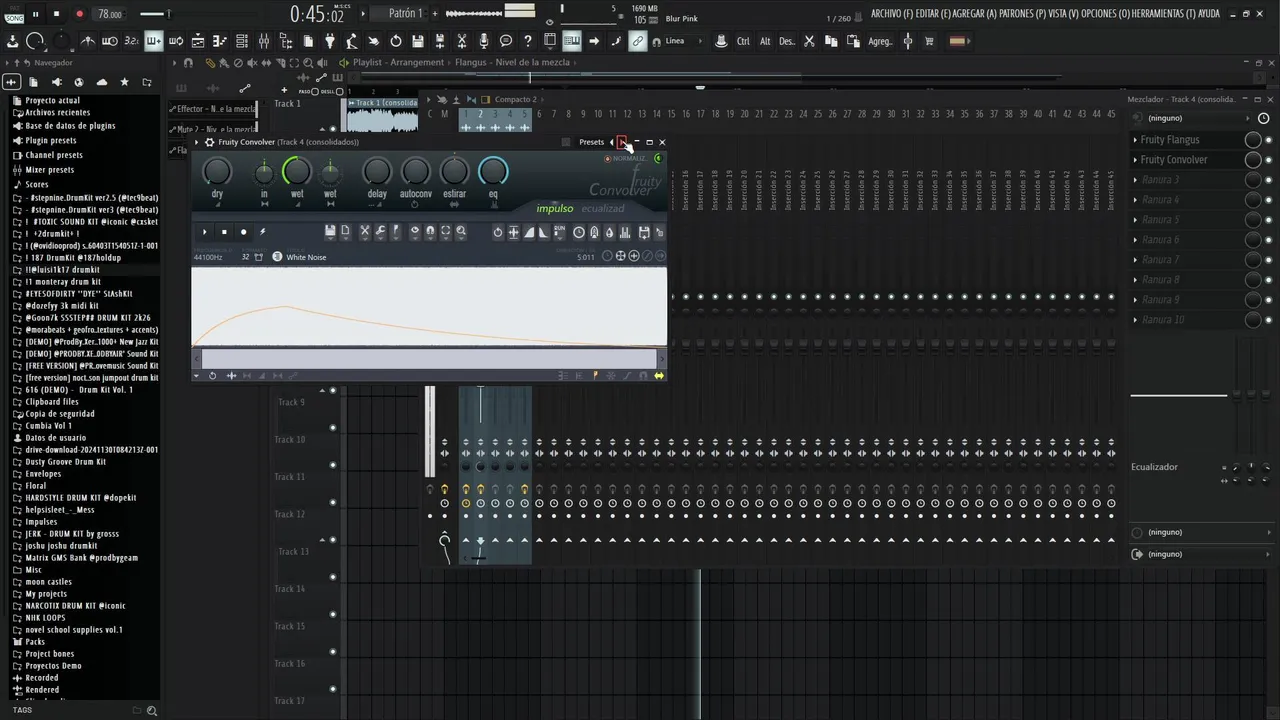Add new pattern with plus button
Viewport: 1280px width, 720px height.
pyautogui.click(x=433, y=14)
